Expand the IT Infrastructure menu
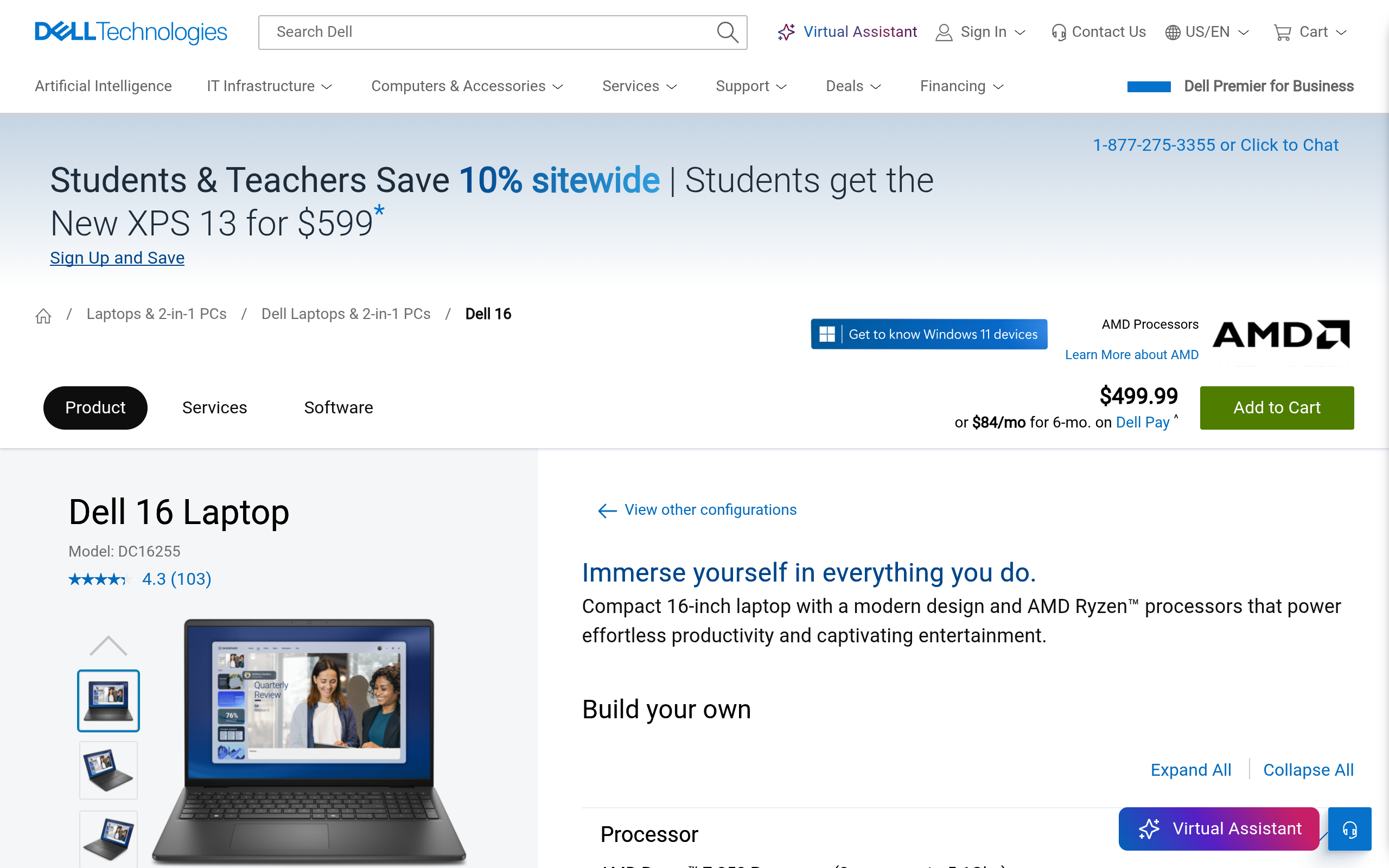This screenshot has height=868, width=1389. tap(269, 86)
